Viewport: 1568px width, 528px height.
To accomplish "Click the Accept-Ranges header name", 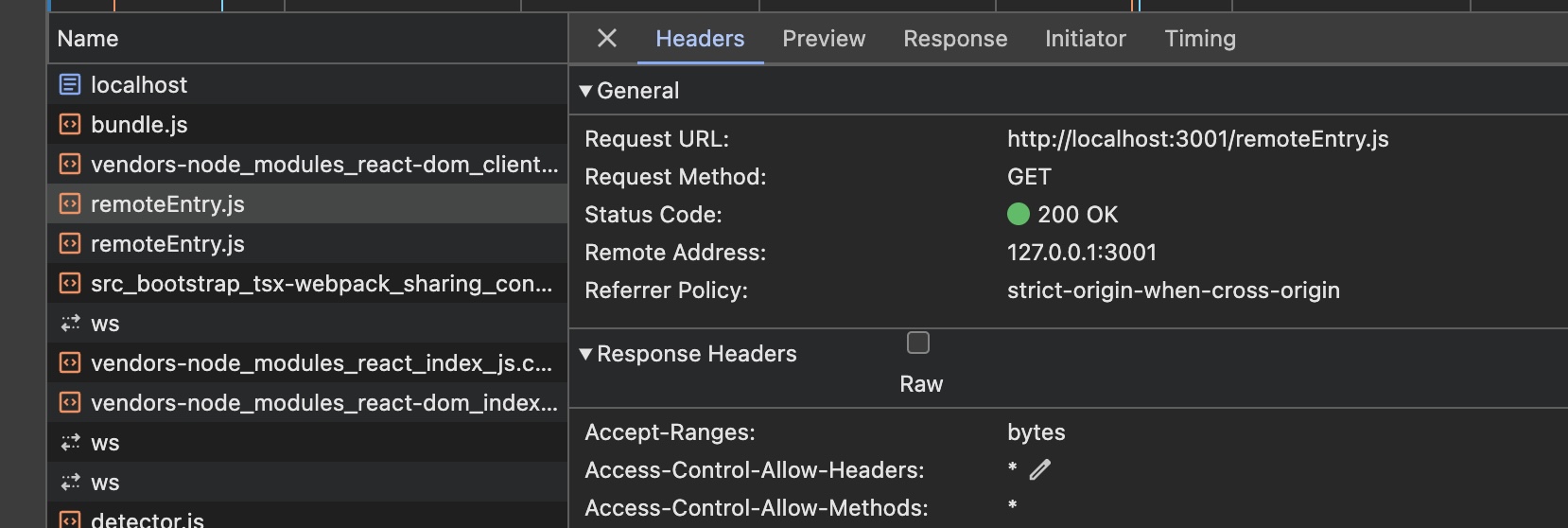I will [x=670, y=432].
